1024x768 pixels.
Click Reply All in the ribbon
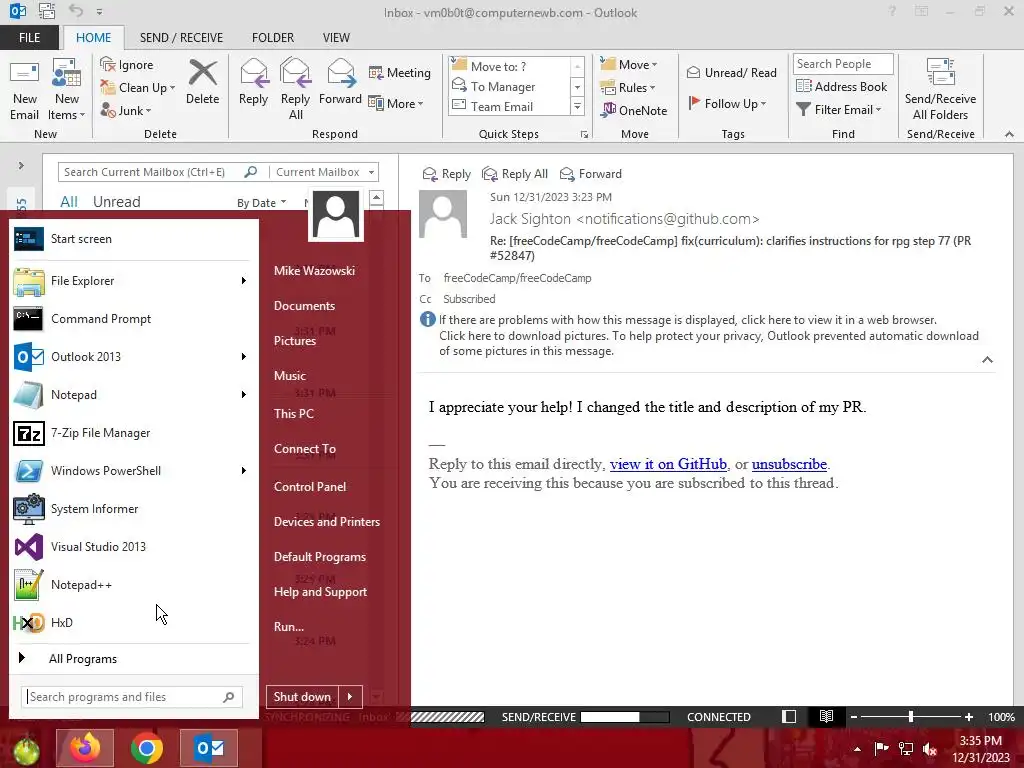point(295,90)
